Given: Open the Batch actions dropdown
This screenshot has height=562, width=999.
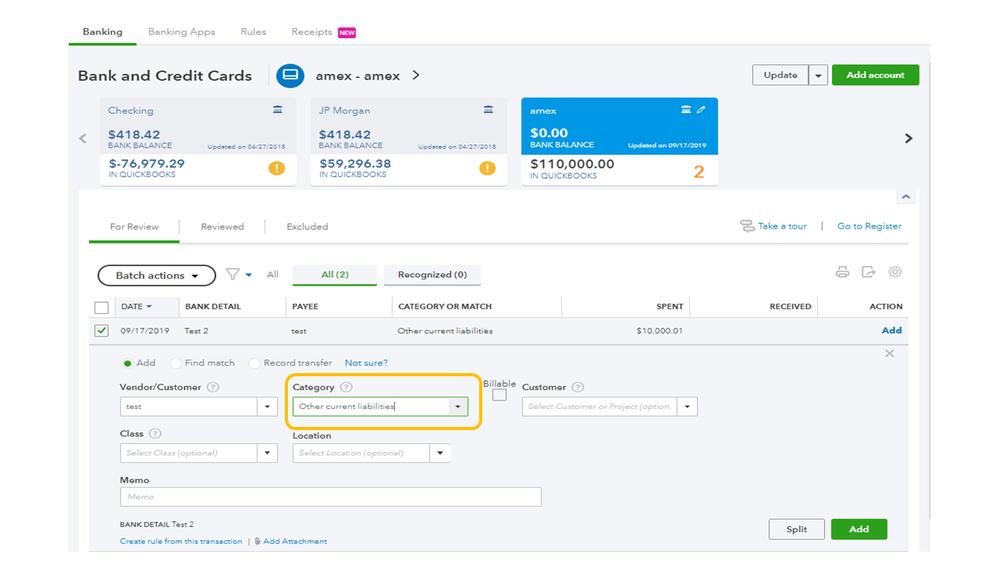Looking at the screenshot, I should [x=156, y=275].
